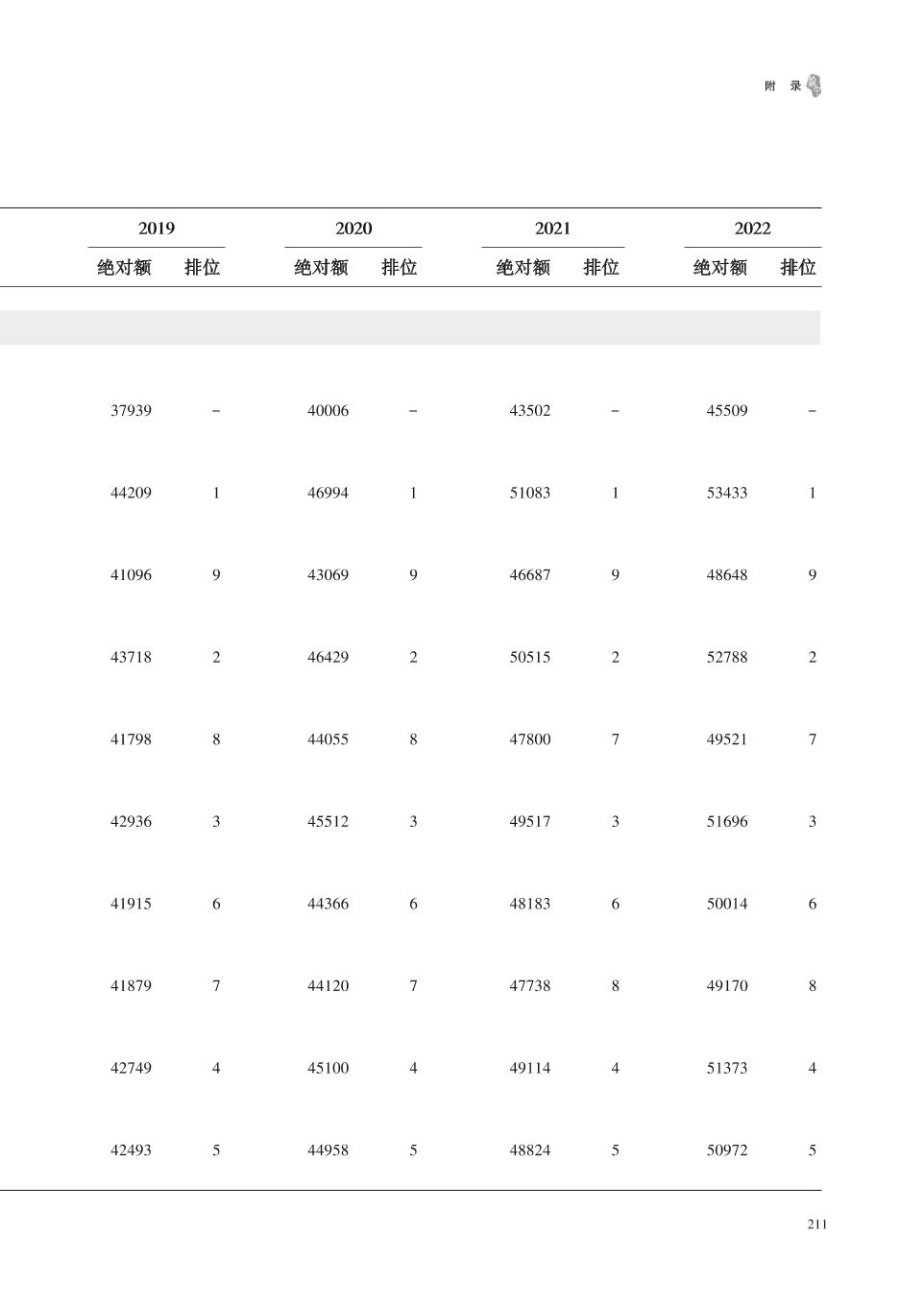Select the value 48648
The image size is (924, 1307).
[727, 575]
